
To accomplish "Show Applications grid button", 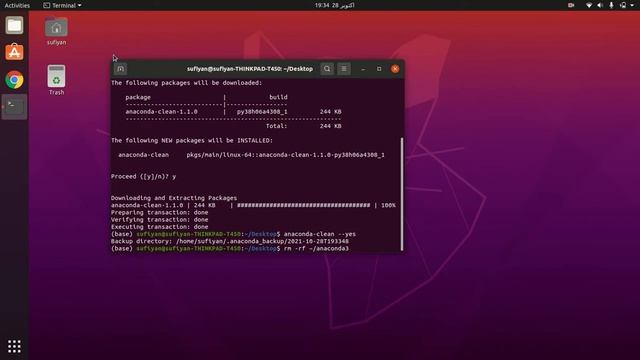I will click(14, 346).
